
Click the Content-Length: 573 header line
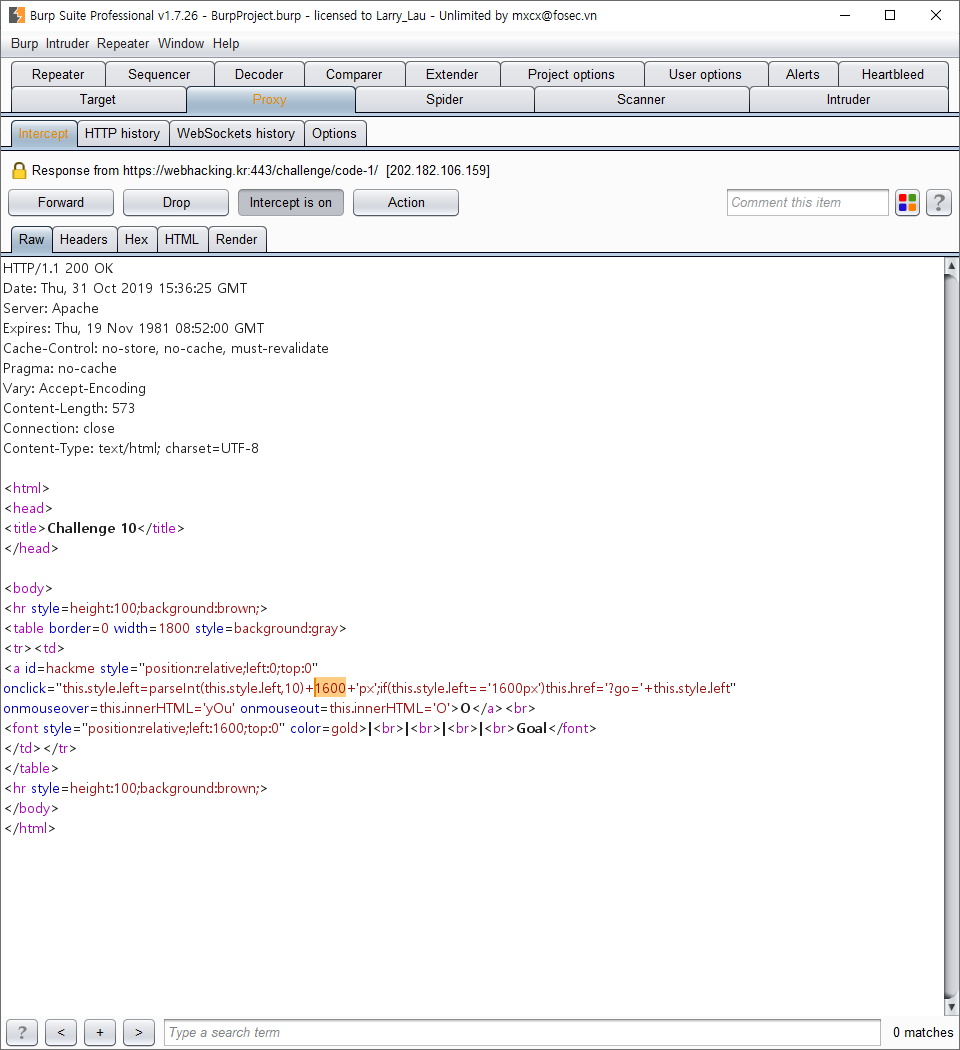(x=69, y=408)
